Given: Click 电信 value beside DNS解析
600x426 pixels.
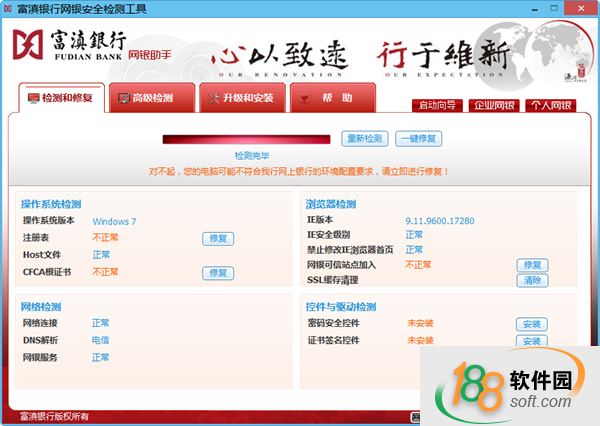Looking at the screenshot, I should [x=101, y=340].
